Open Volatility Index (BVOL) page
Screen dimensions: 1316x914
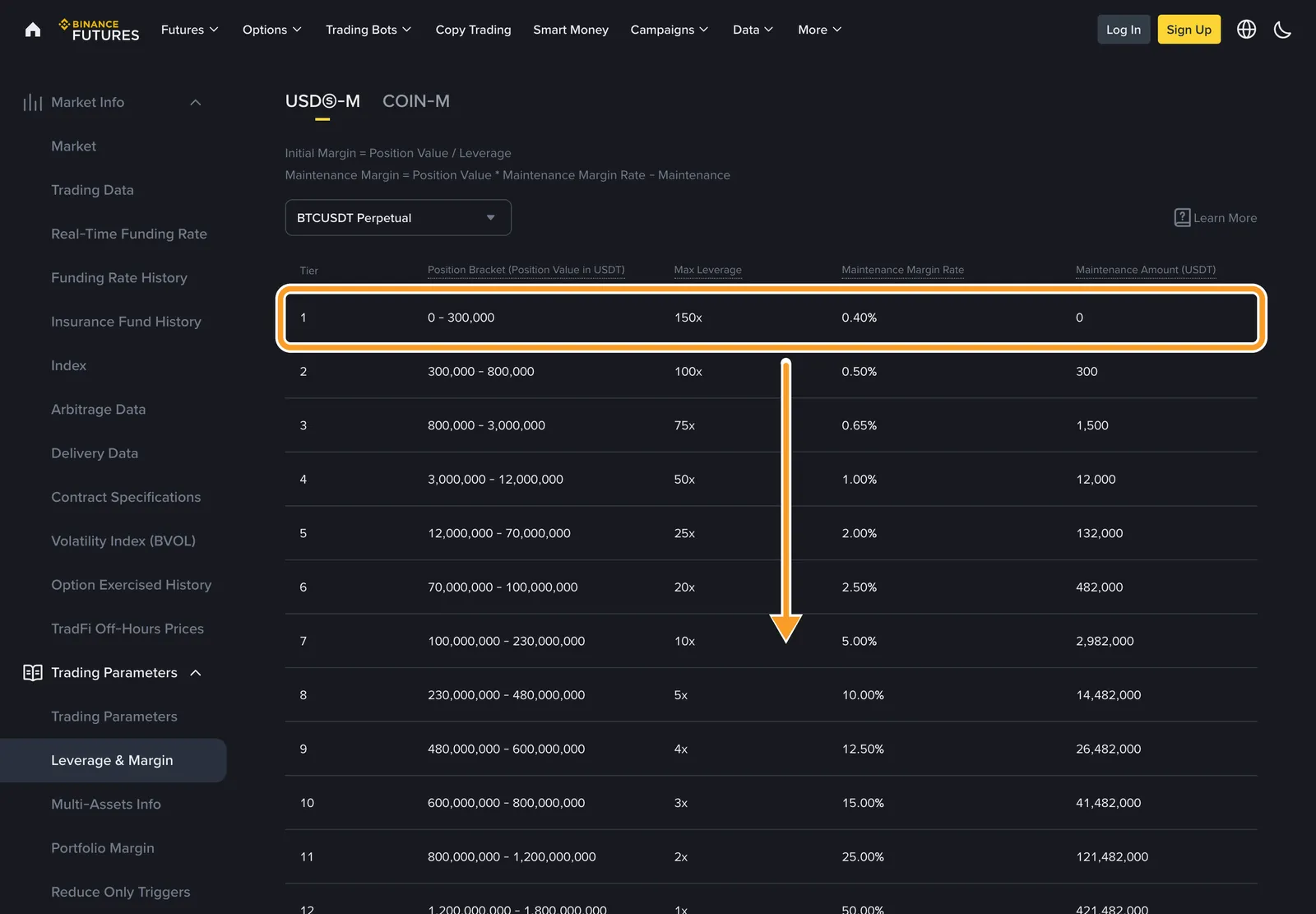pyautogui.click(x=123, y=541)
